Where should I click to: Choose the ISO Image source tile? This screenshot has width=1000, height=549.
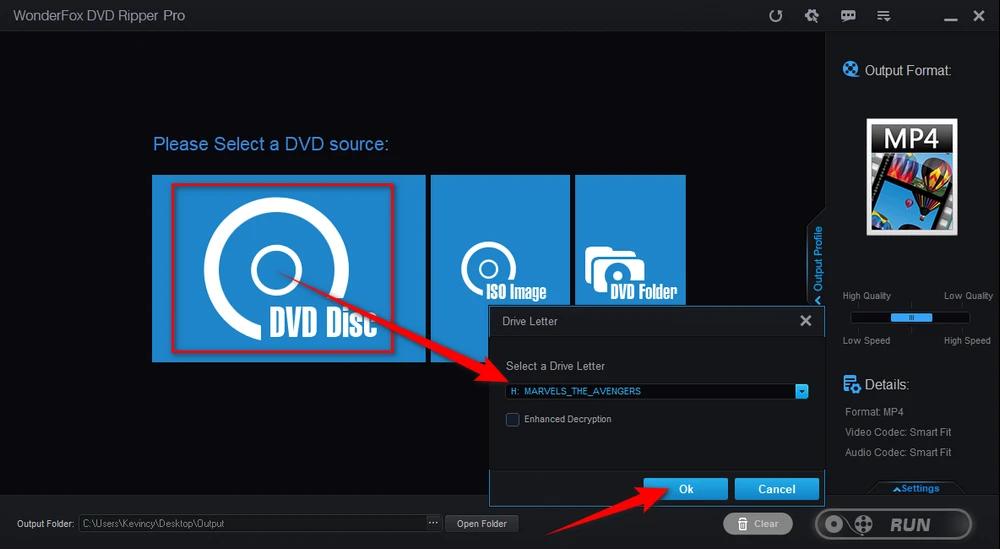click(500, 240)
